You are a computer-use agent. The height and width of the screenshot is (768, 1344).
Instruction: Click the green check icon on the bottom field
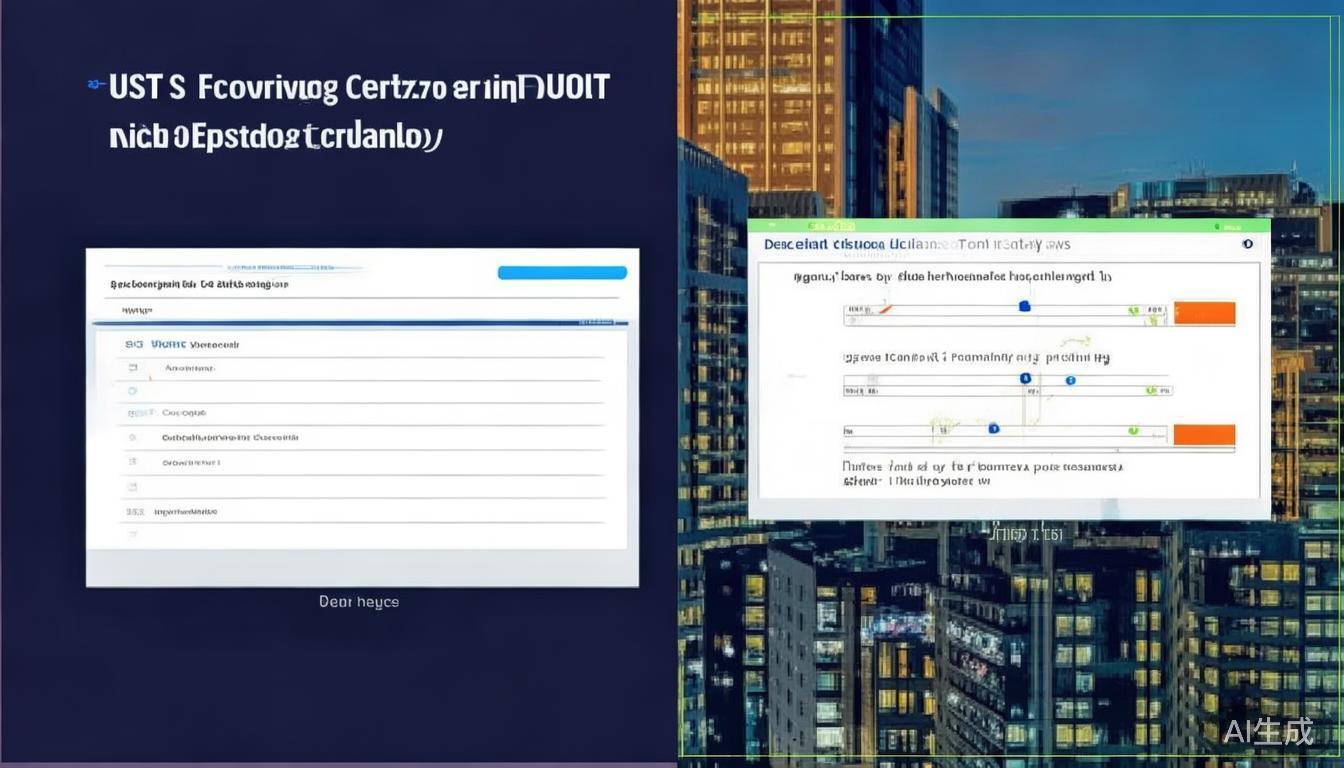click(x=1133, y=429)
